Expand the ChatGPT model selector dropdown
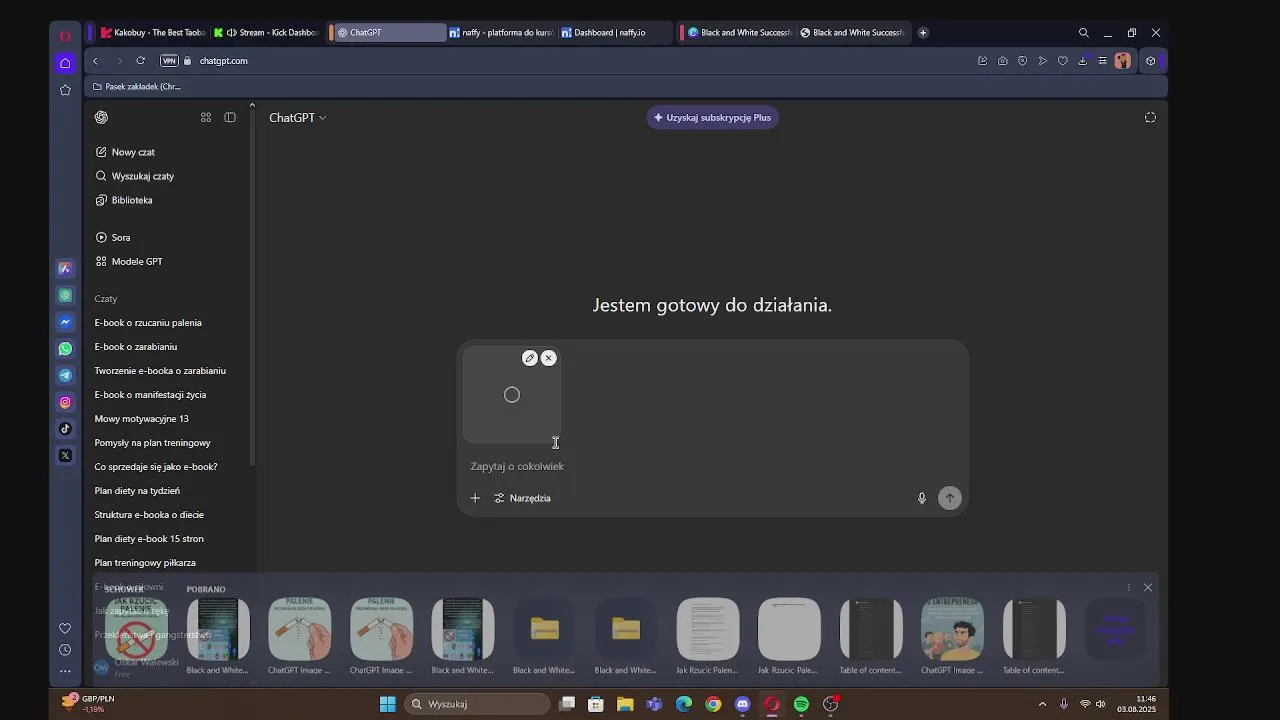Viewport: 1280px width, 720px height. (x=297, y=117)
